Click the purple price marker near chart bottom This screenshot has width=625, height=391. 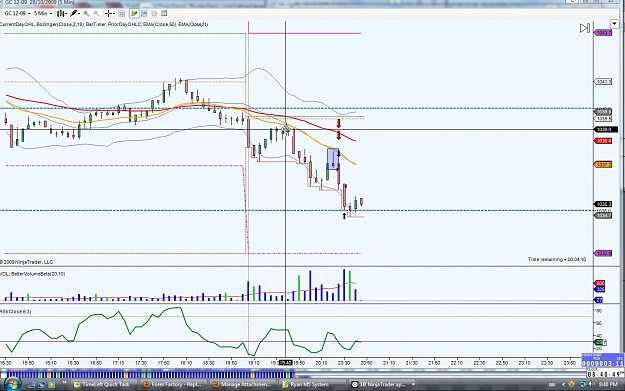point(603,253)
